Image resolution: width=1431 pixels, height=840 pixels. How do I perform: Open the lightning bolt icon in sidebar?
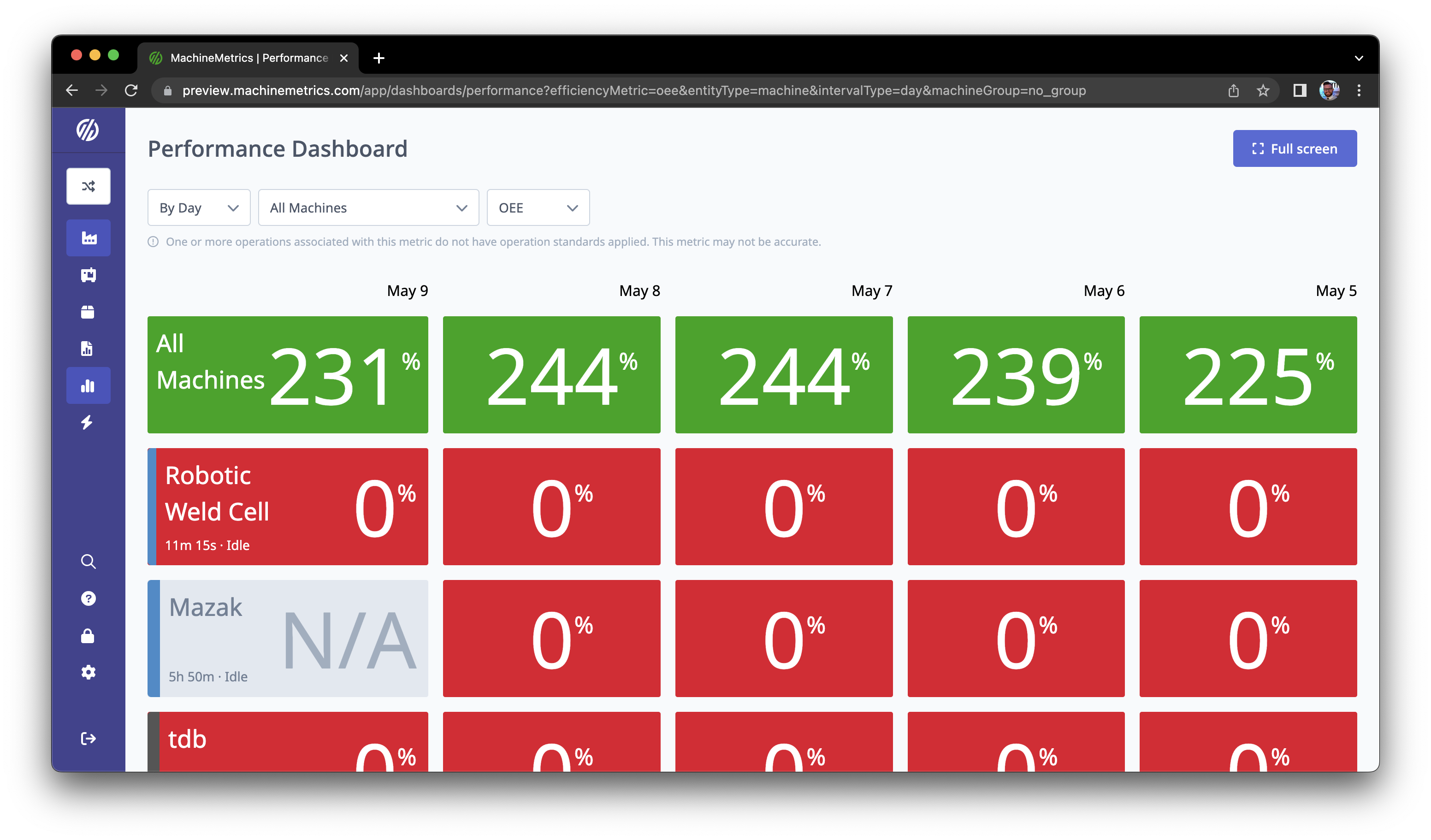point(87,422)
